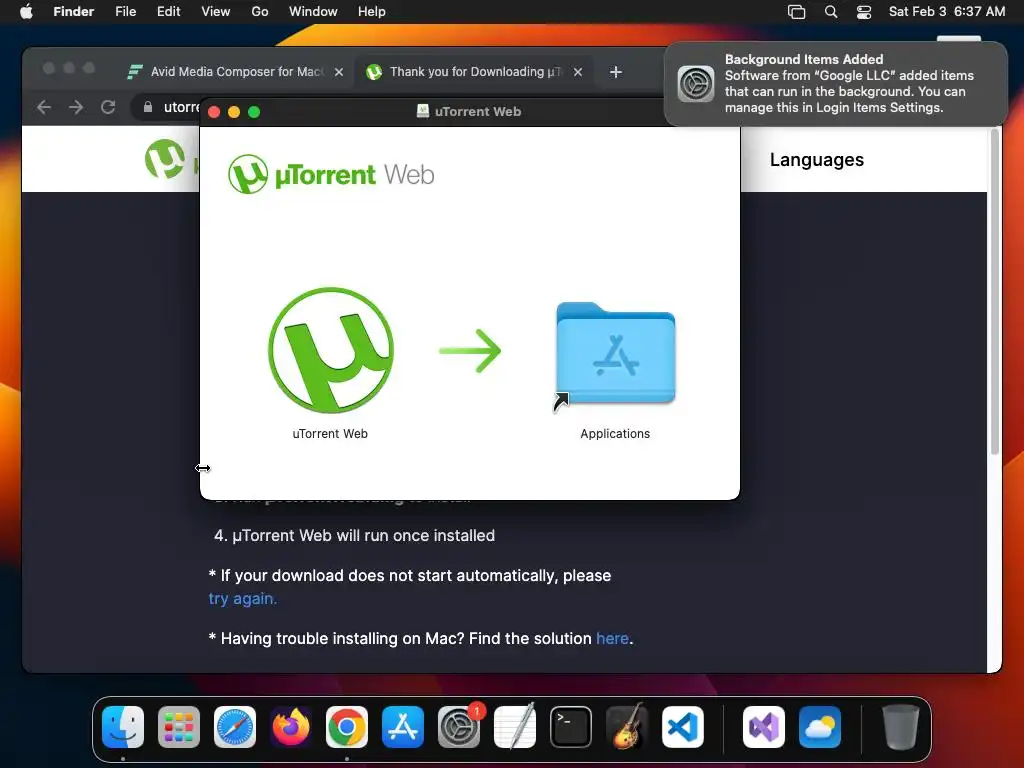Close the uTorrent Web installer window
The height and width of the screenshot is (768, 1024).
(x=214, y=112)
